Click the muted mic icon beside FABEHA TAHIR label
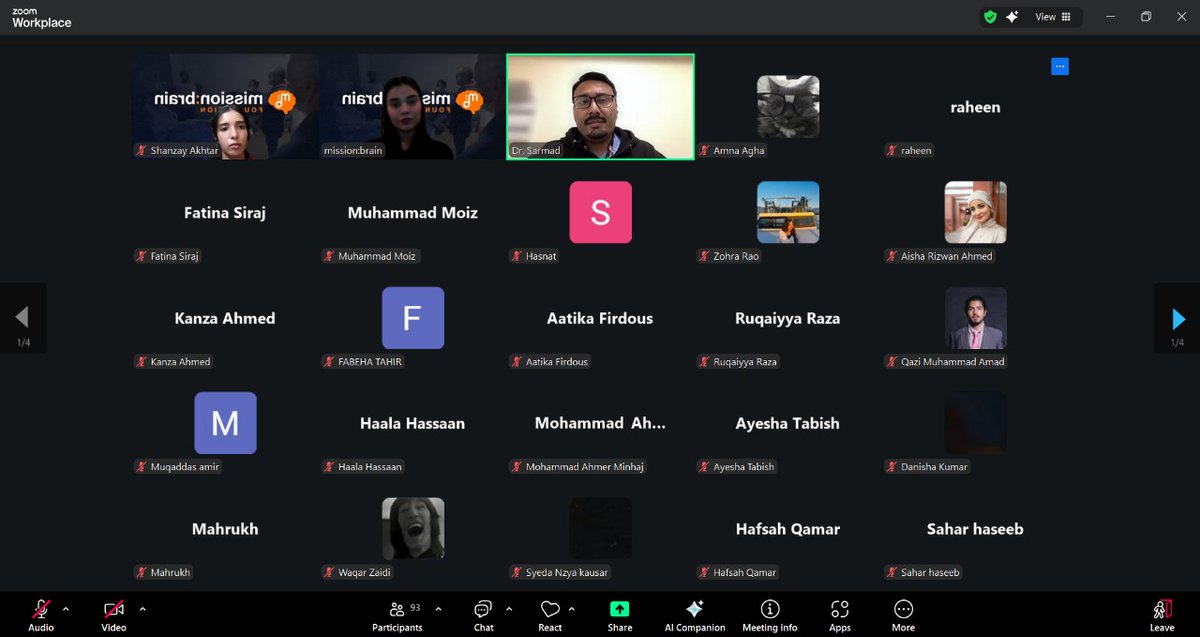This screenshot has width=1200, height=637. 330,362
